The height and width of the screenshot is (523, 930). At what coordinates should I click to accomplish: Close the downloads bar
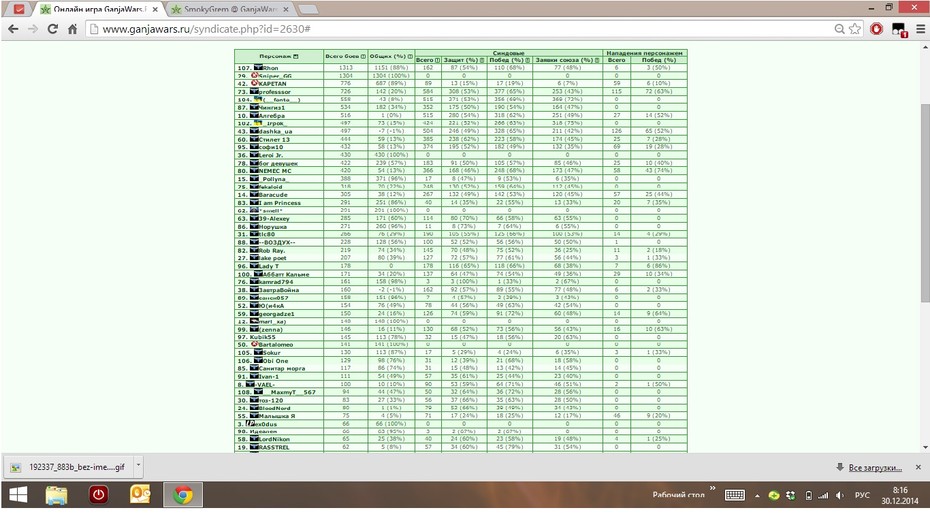tap(918, 467)
